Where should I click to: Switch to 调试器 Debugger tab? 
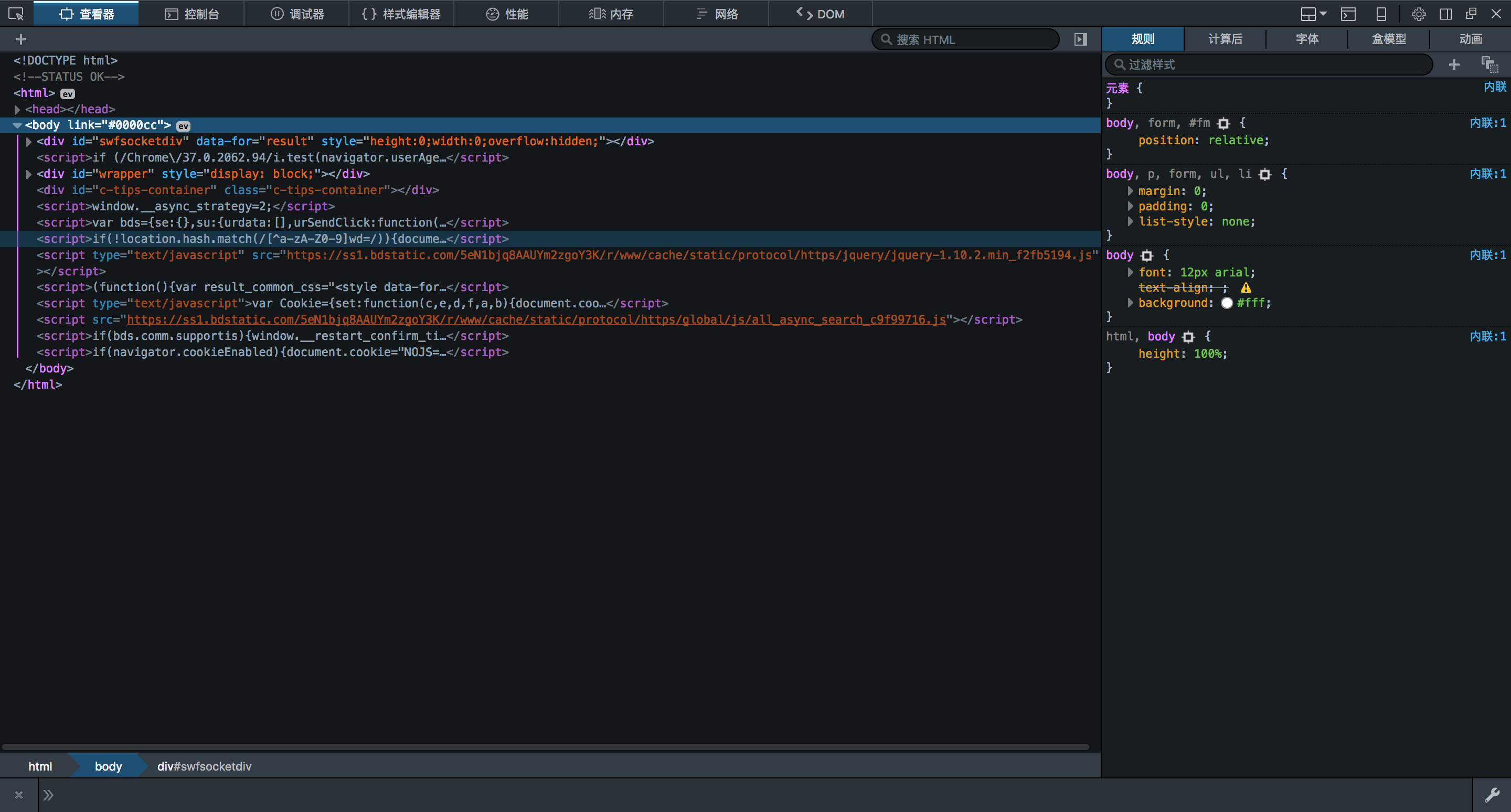296,14
